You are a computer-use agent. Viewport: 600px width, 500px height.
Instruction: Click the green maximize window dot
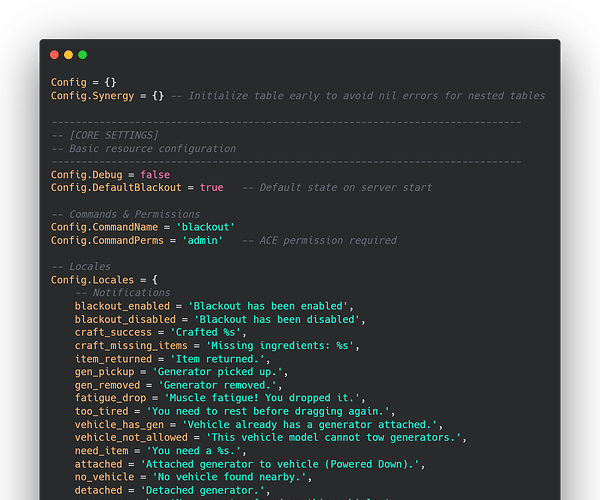[82, 54]
